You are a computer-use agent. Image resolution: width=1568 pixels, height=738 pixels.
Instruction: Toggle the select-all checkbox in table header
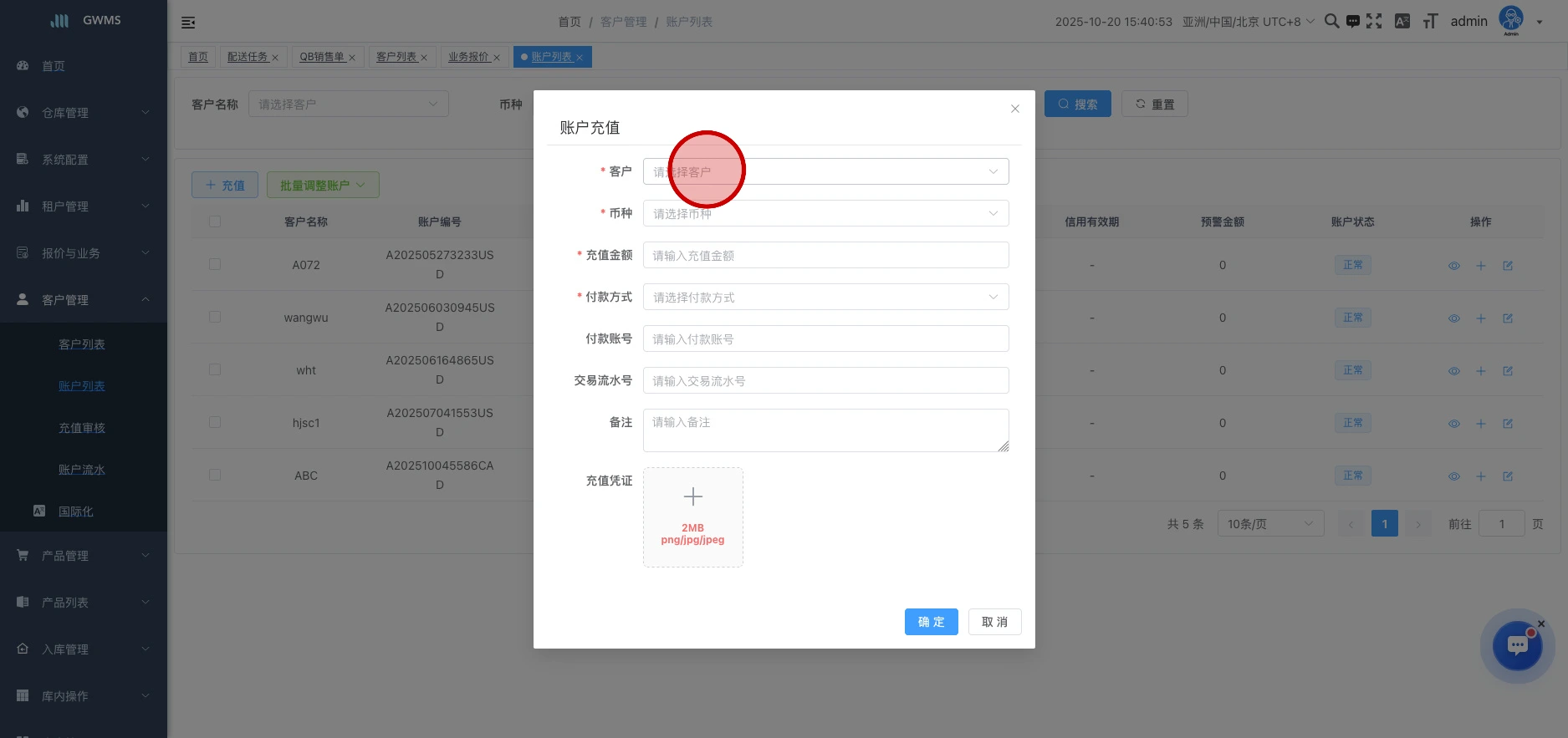pos(215,221)
